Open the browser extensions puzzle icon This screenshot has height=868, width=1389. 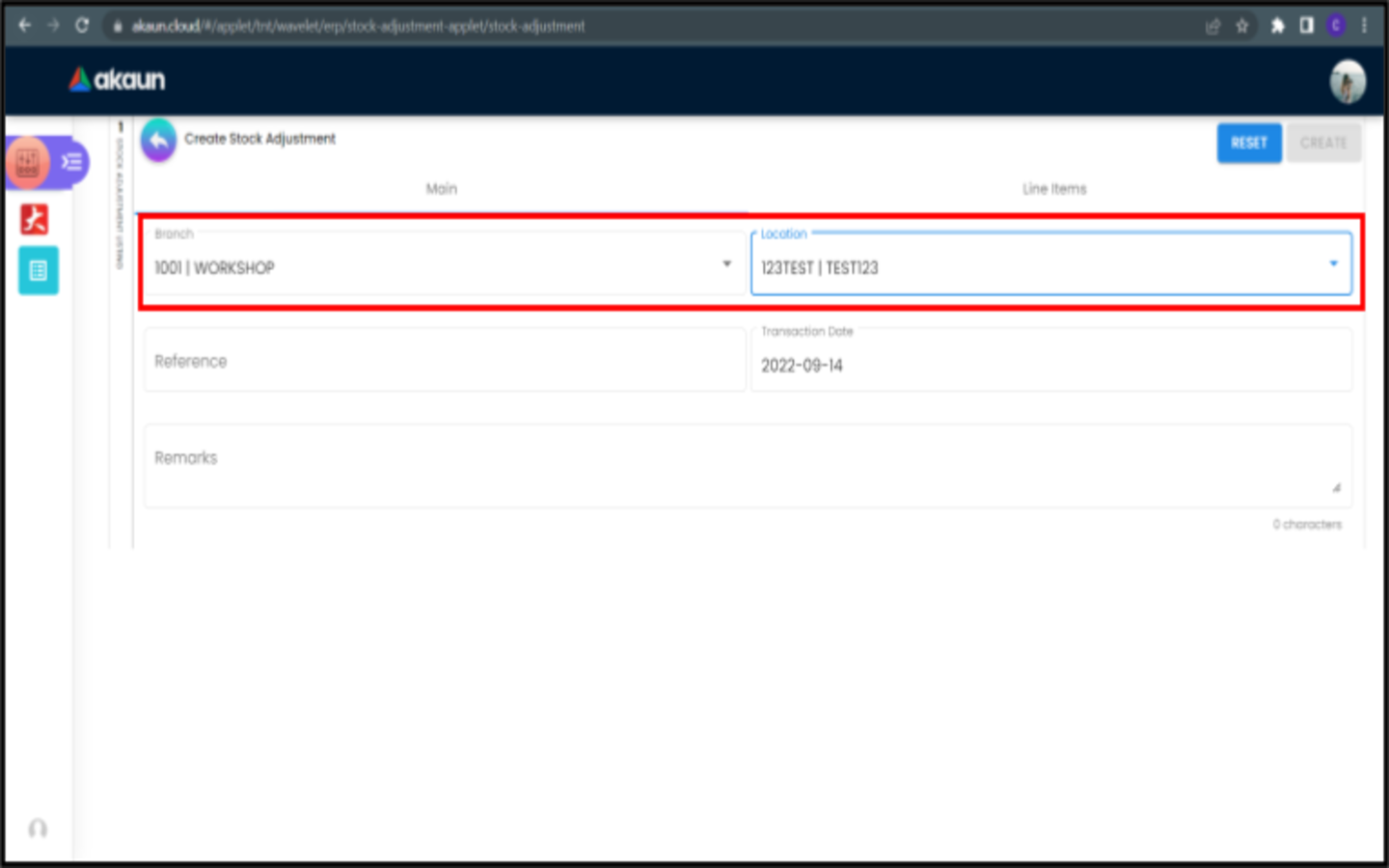tap(1277, 26)
